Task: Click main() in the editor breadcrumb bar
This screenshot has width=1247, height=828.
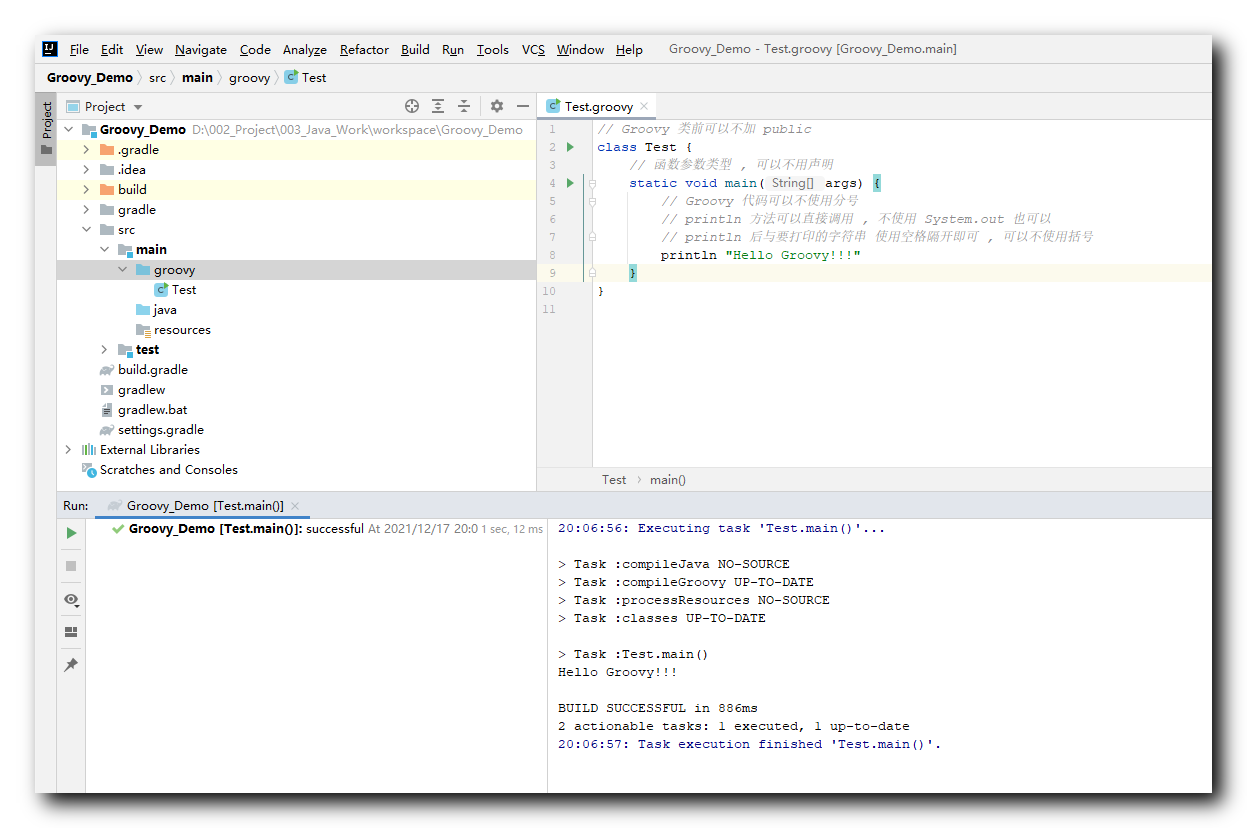Action: tap(668, 480)
